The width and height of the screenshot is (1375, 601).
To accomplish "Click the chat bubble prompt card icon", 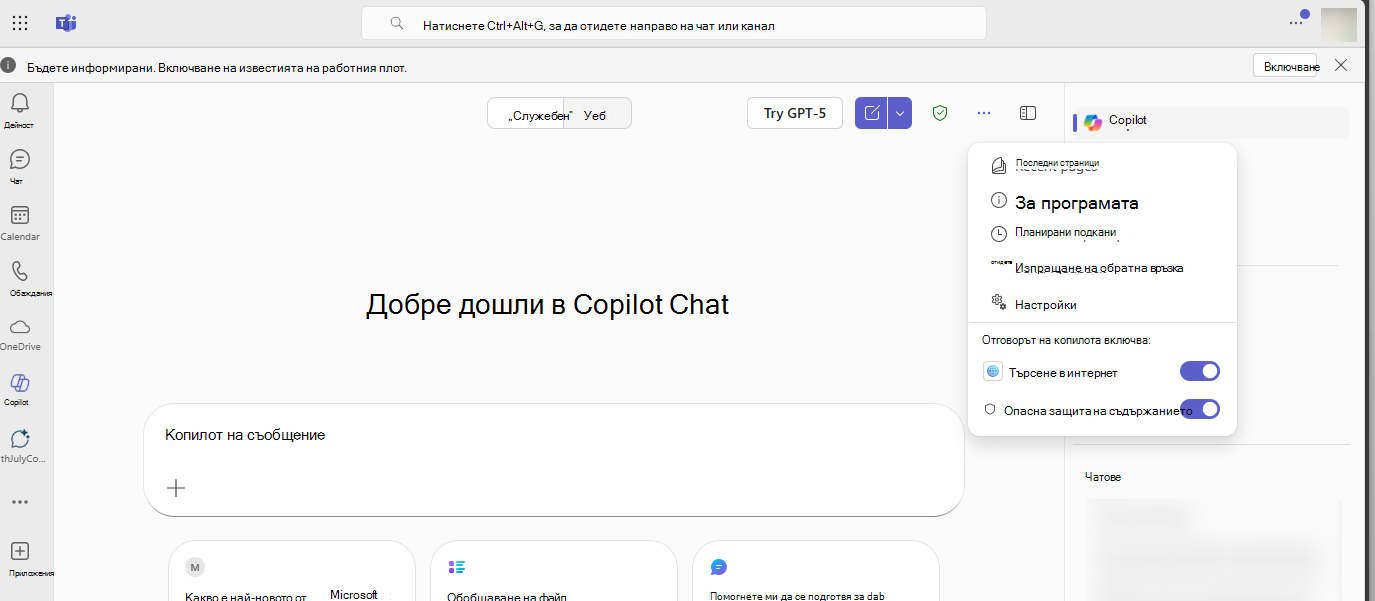I will click(719, 567).
